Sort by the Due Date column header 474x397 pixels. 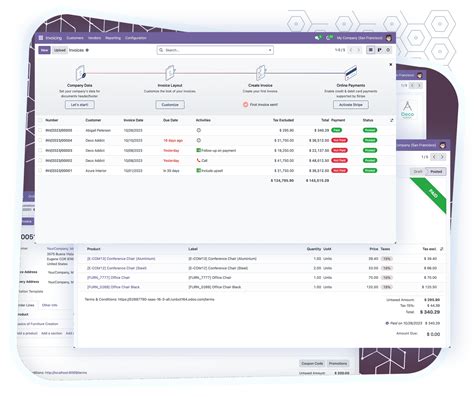coord(170,120)
